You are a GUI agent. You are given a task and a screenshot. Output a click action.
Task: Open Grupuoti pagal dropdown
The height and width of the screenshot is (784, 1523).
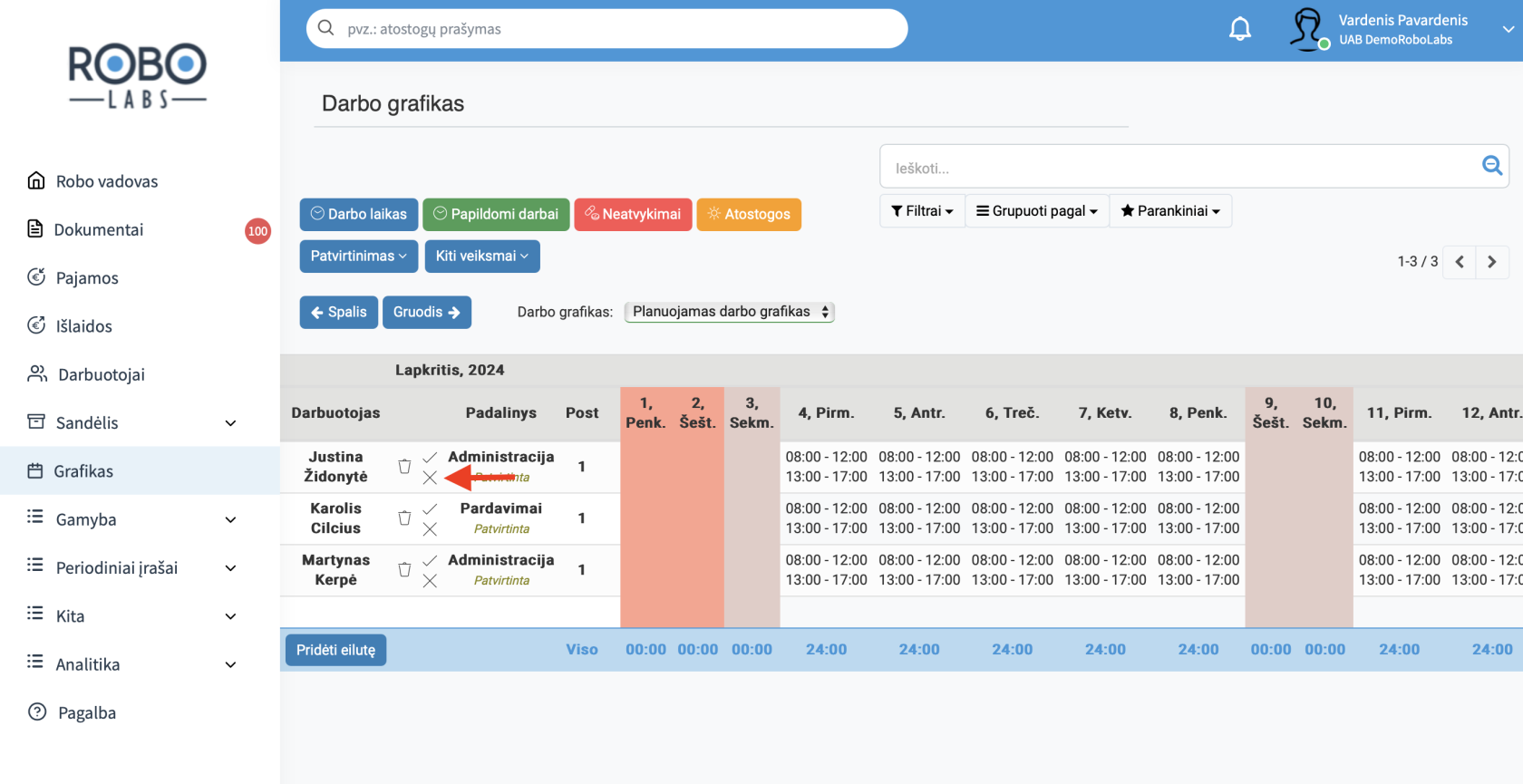click(1037, 211)
